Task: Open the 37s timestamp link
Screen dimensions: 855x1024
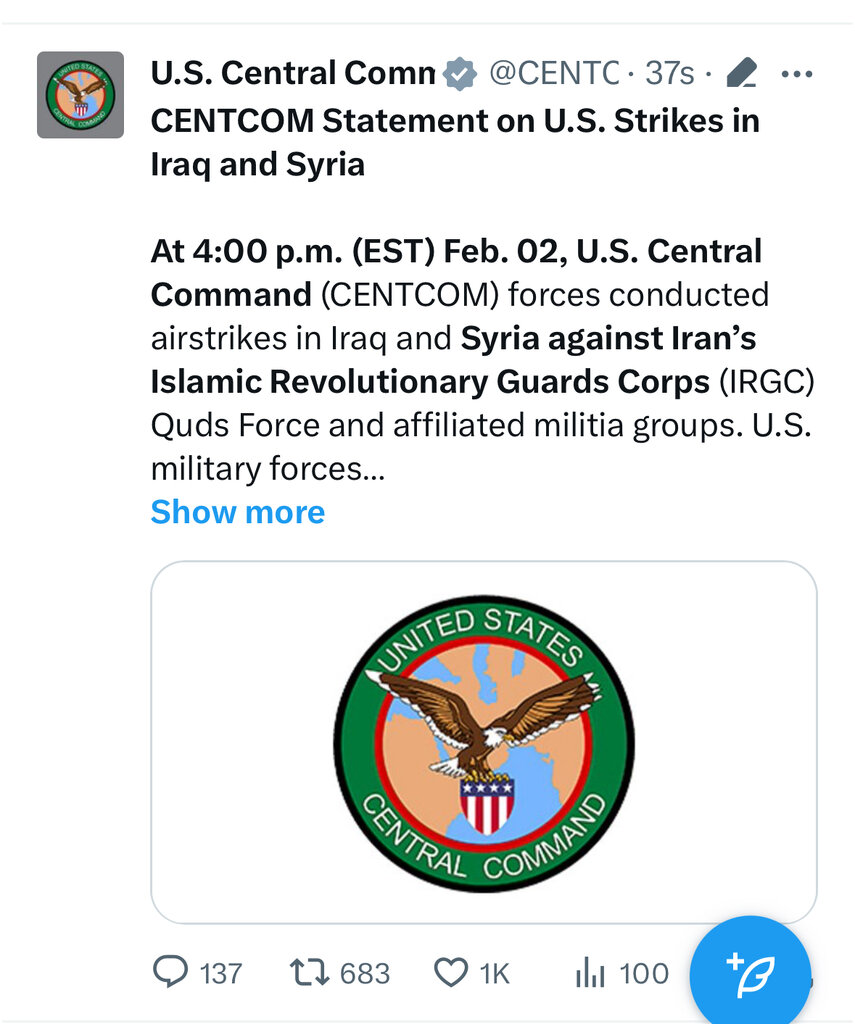Action: click(669, 73)
